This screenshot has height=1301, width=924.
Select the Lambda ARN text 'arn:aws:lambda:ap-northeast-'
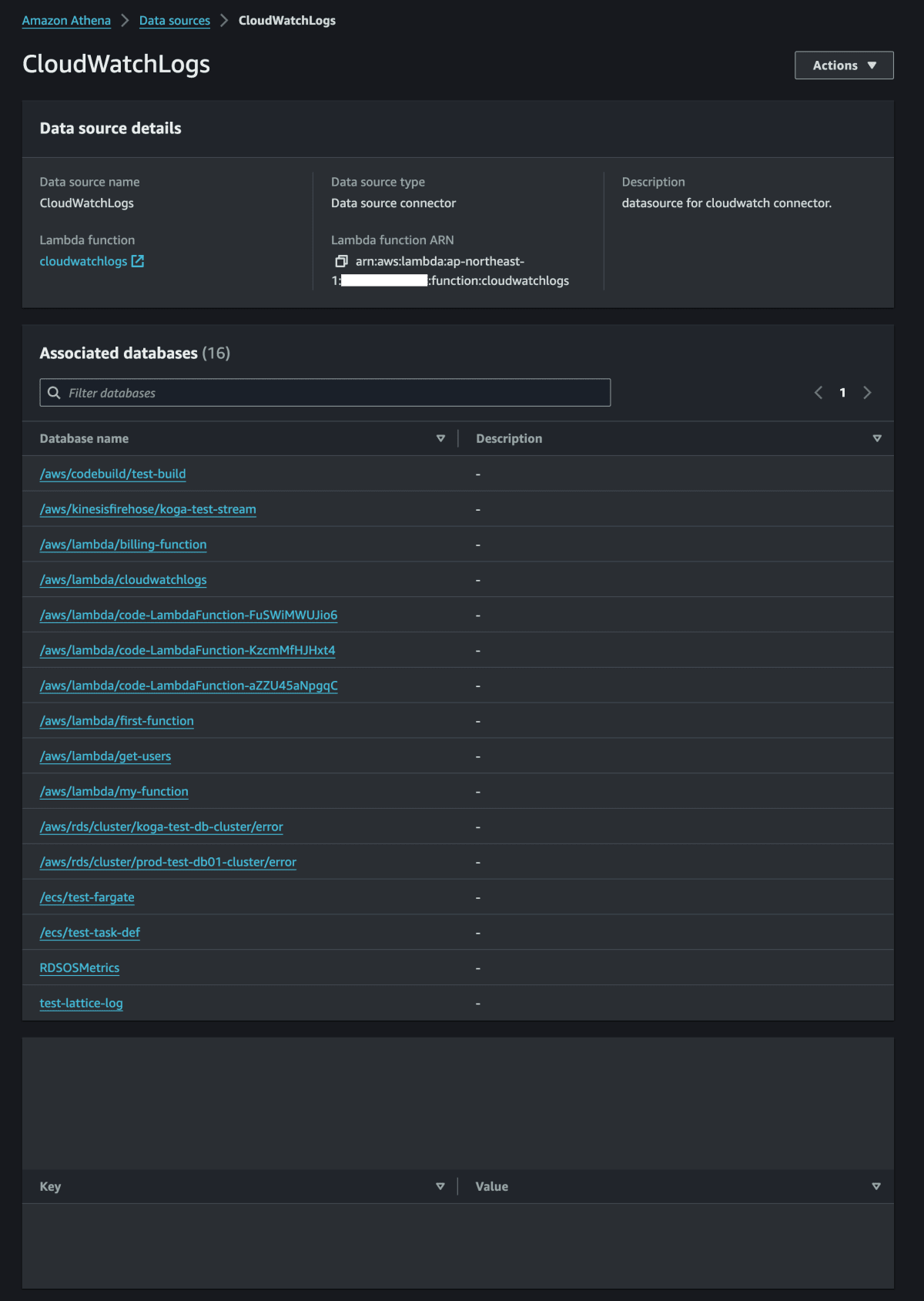[440, 261]
